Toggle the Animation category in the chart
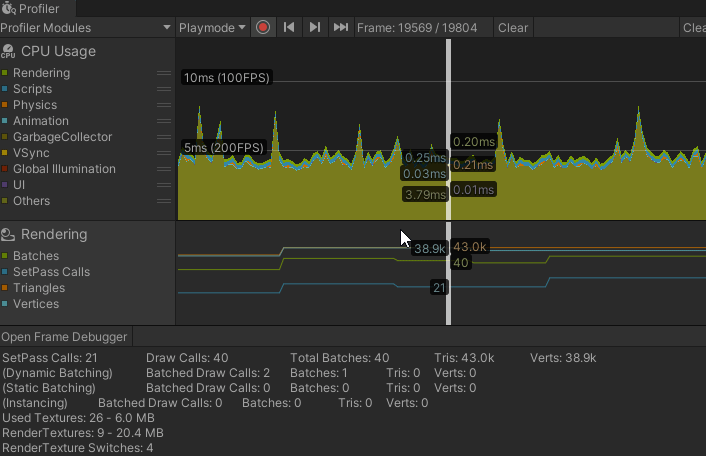Image resolution: width=706 pixels, height=456 pixels. pyautogui.click(x=5, y=121)
